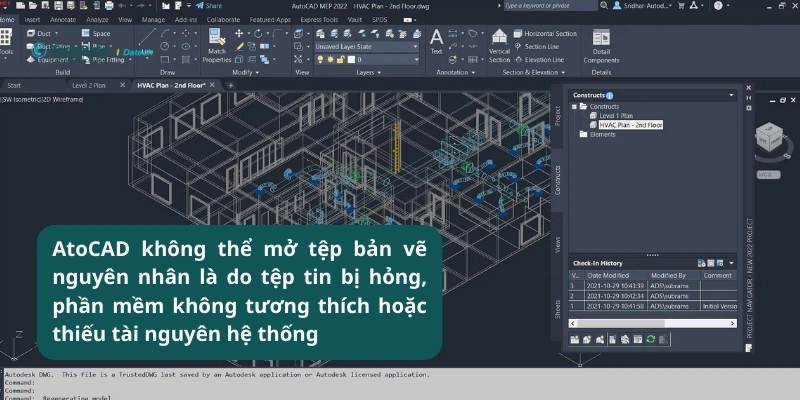800x400 pixels.
Task: Click the help question mark icon
Action: point(718,6)
